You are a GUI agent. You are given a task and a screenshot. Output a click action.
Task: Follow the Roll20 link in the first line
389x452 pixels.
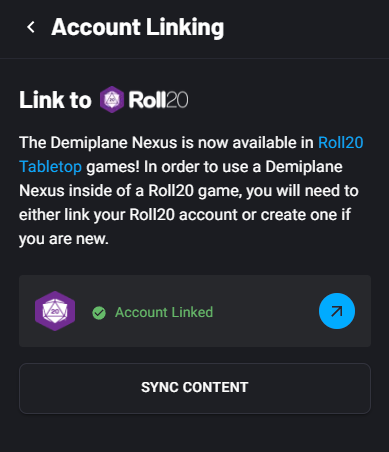340,143
